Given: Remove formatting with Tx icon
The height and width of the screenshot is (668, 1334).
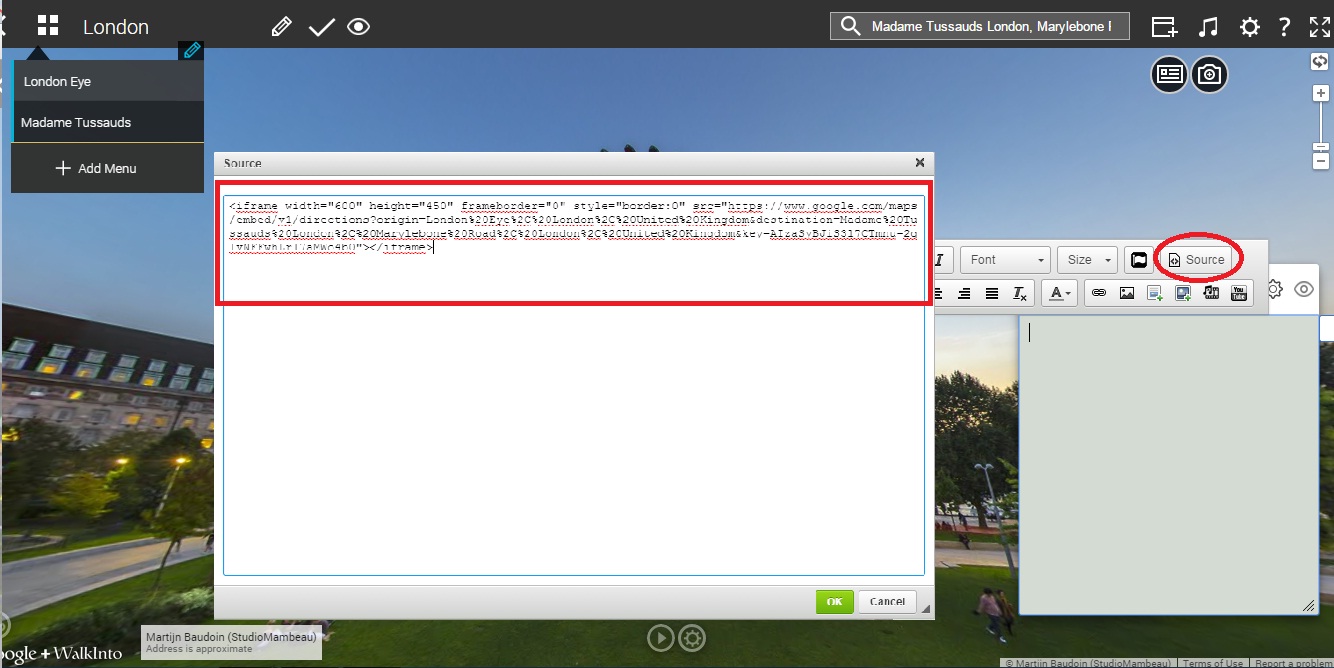Looking at the screenshot, I should pyautogui.click(x=1020, y=293).
